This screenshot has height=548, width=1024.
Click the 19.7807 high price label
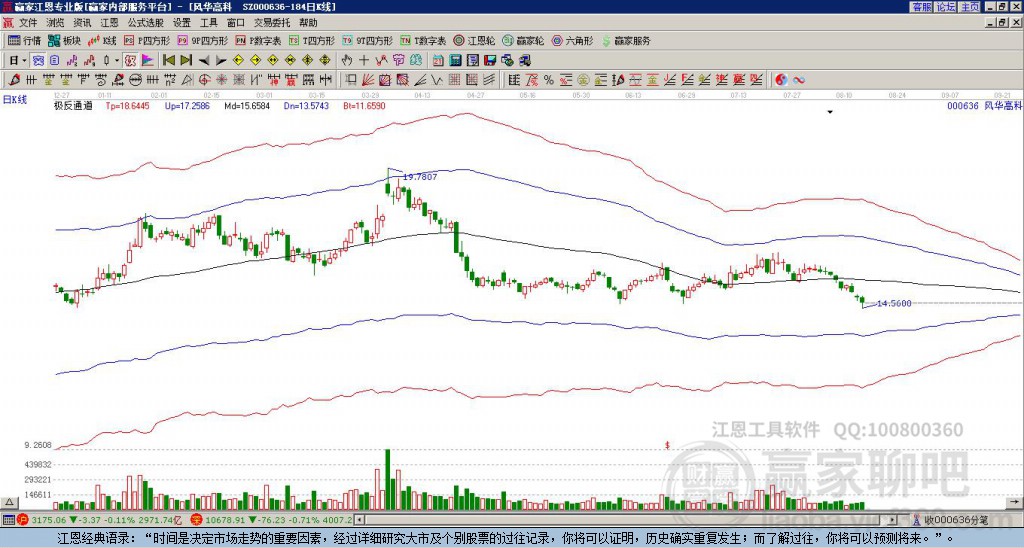[x=420, y=177]
